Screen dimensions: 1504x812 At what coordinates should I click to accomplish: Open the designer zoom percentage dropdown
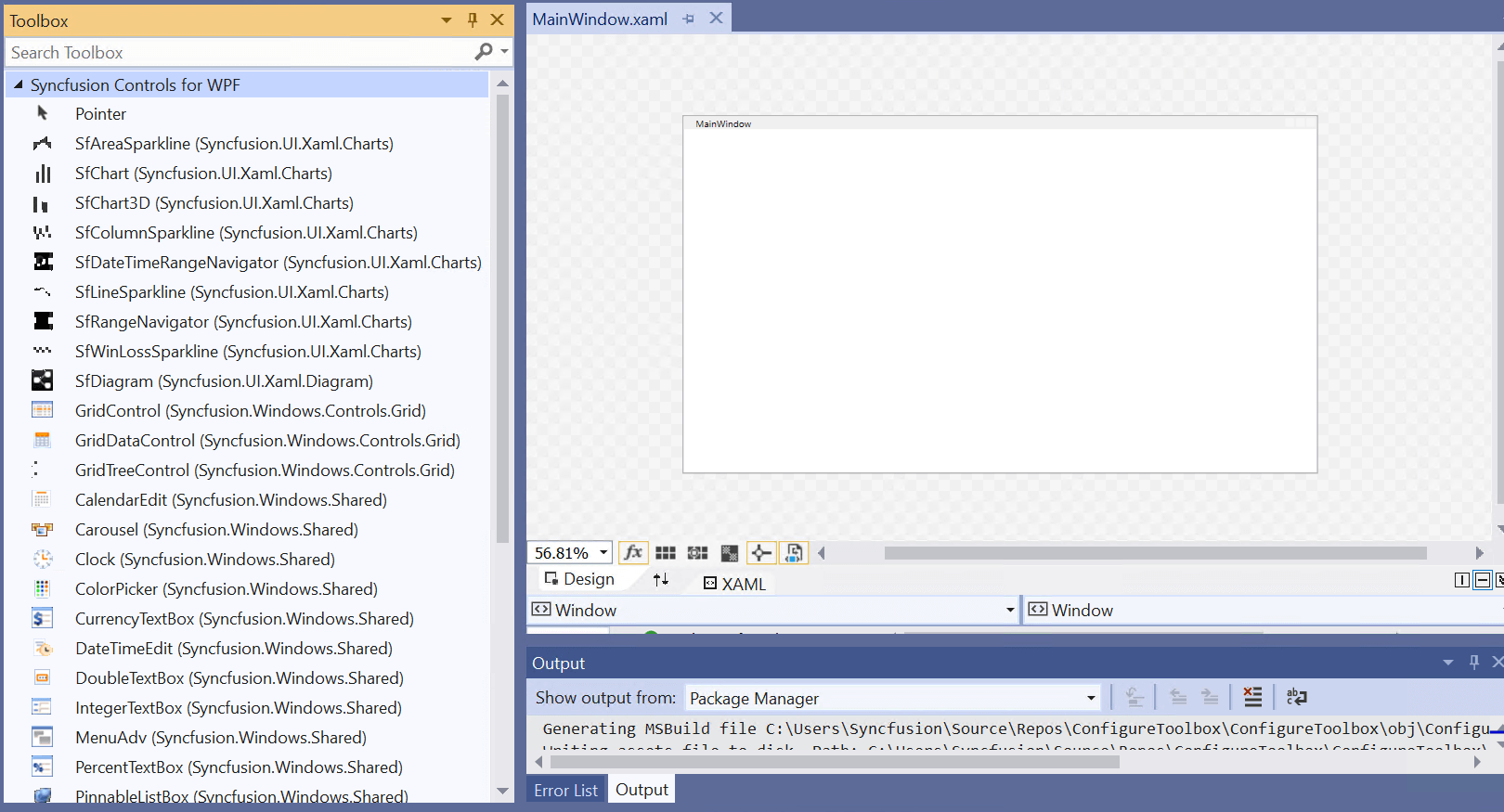coord(603,553)
